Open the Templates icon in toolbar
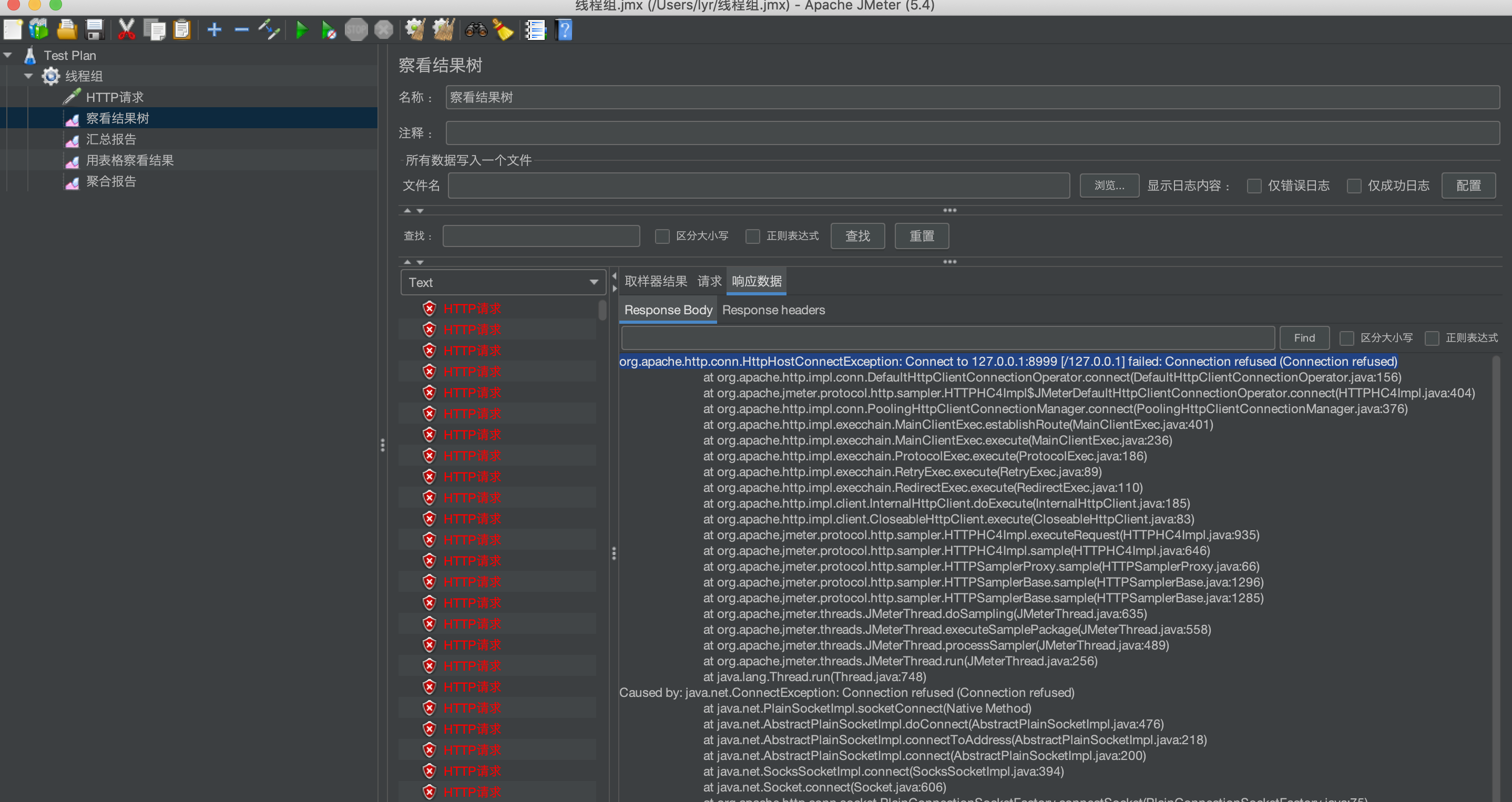The height and width of the screenshot is (802, 1512). (x=39, y=29)
